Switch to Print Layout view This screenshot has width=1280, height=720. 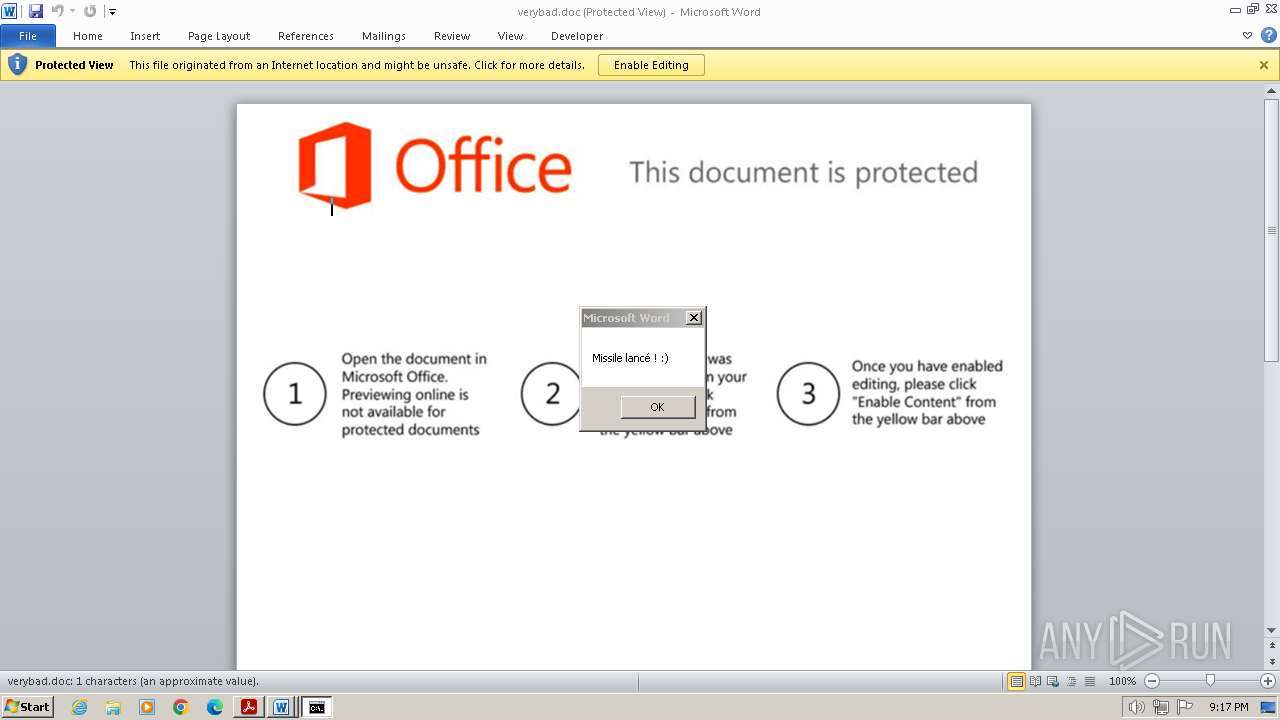pos(1016,681)
